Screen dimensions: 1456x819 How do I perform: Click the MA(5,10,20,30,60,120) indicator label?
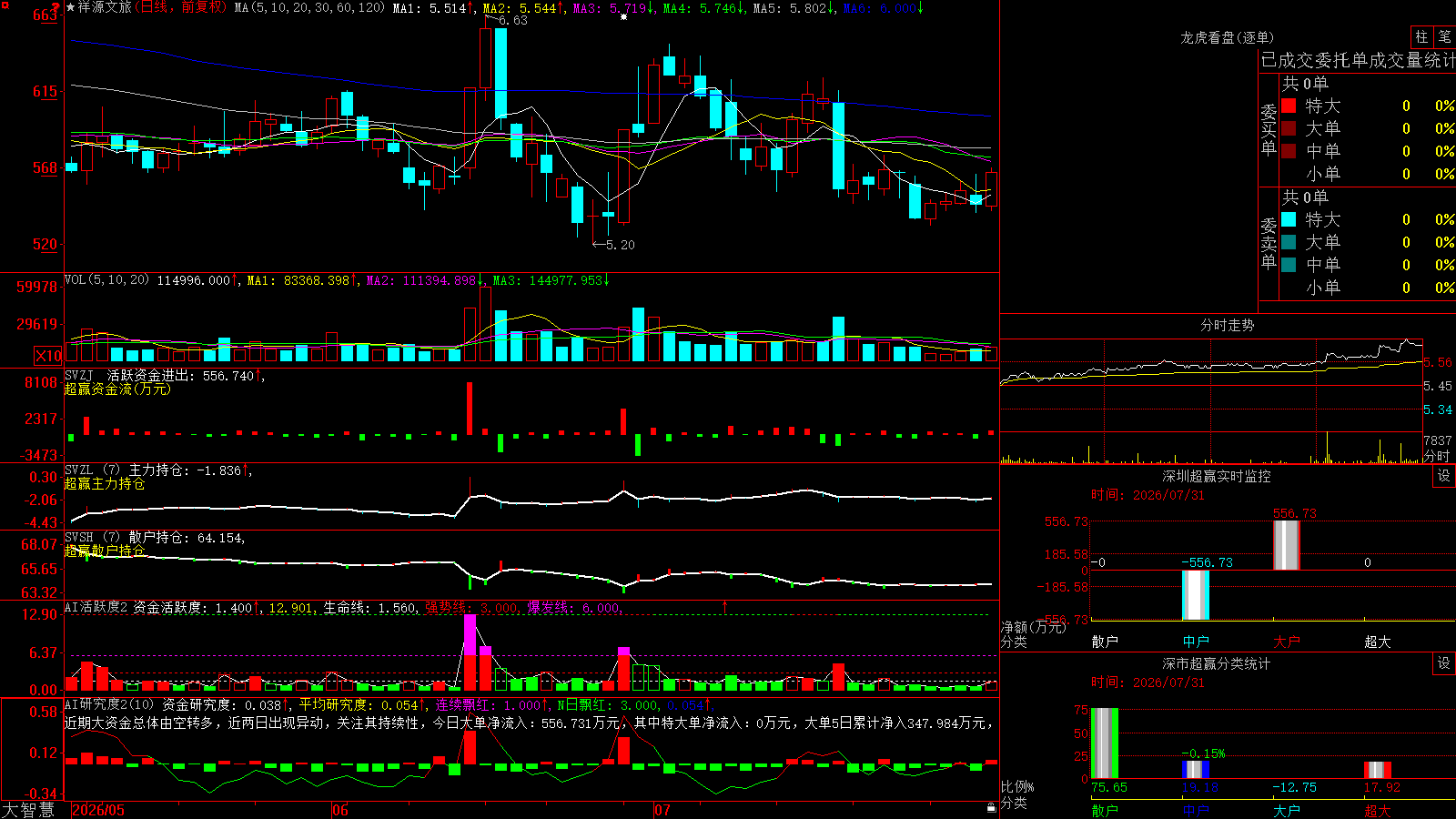coord(309,8)
